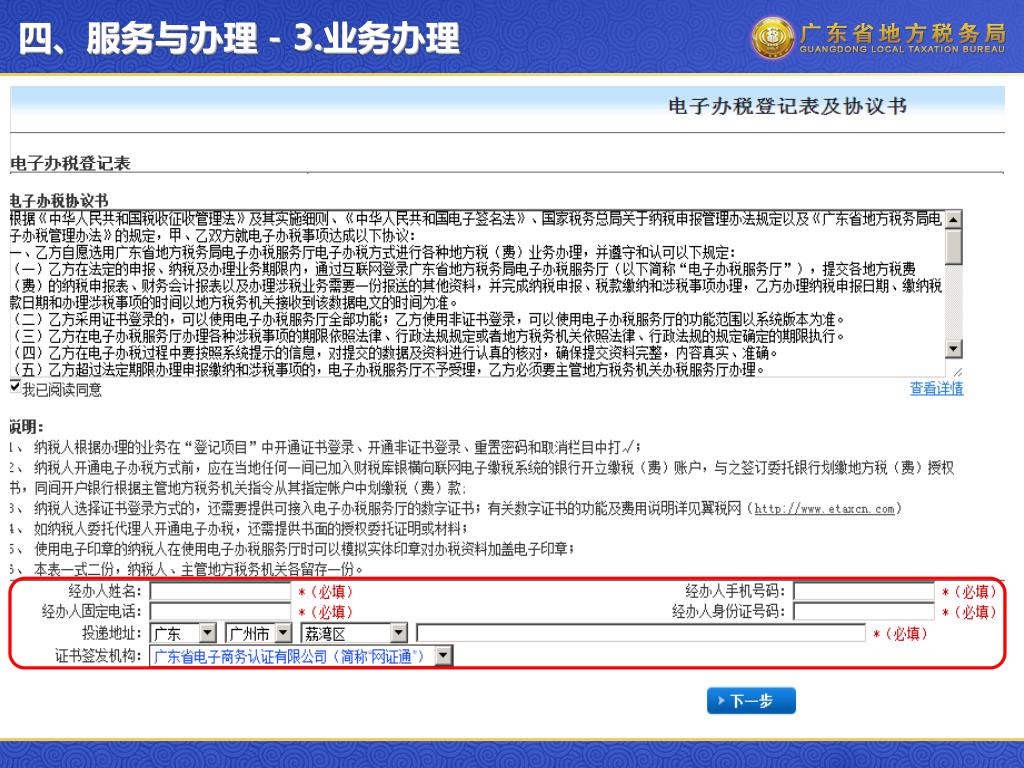Viewport: 1024px width, 768px height.
Task: Check the 我已阅读同意 agreement checkbox
Action: 16,387
